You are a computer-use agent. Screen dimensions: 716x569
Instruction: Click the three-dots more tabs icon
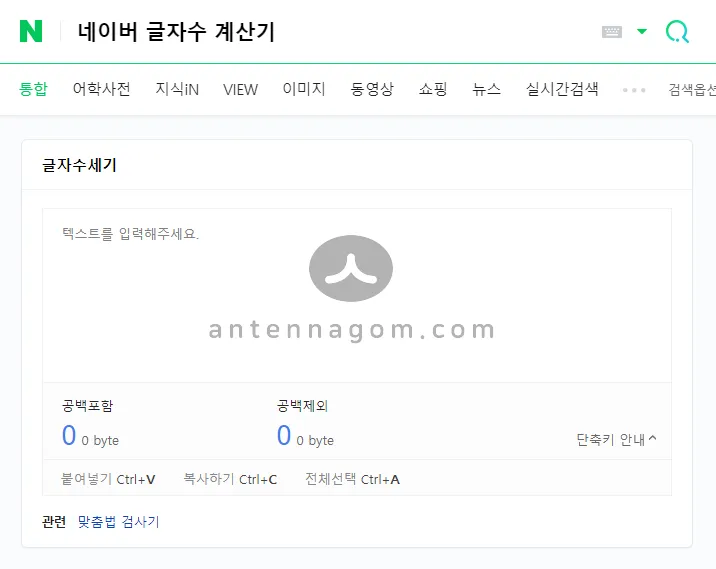[634, 89]
